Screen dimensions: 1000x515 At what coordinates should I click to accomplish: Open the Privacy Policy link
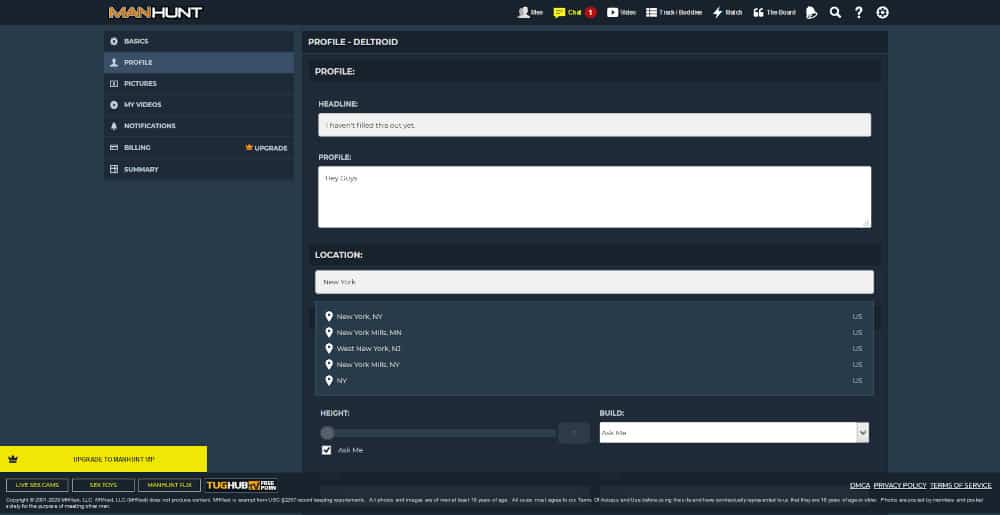click(x=900, y=486)
